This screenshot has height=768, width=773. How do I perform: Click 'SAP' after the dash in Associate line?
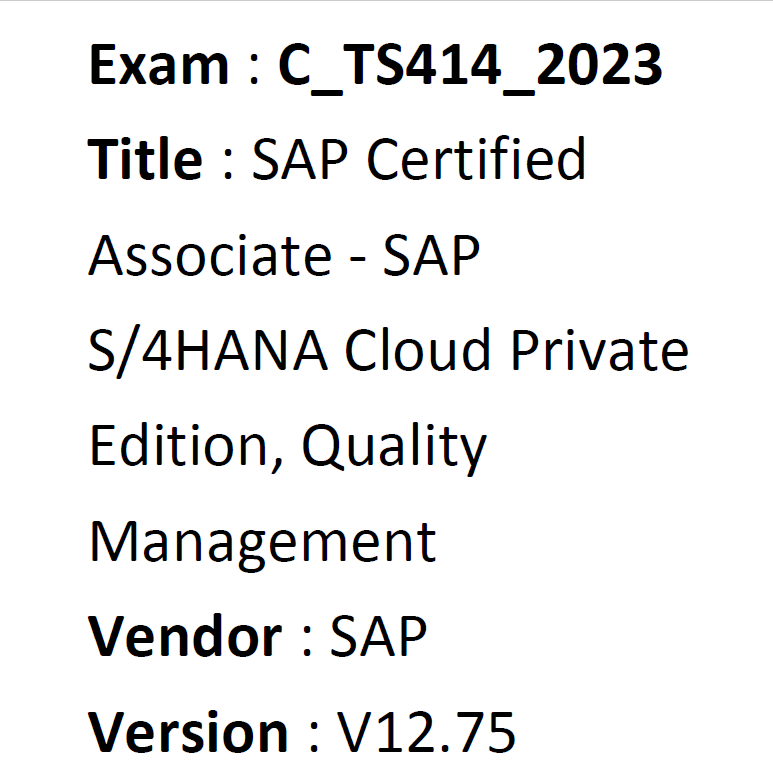431,254
